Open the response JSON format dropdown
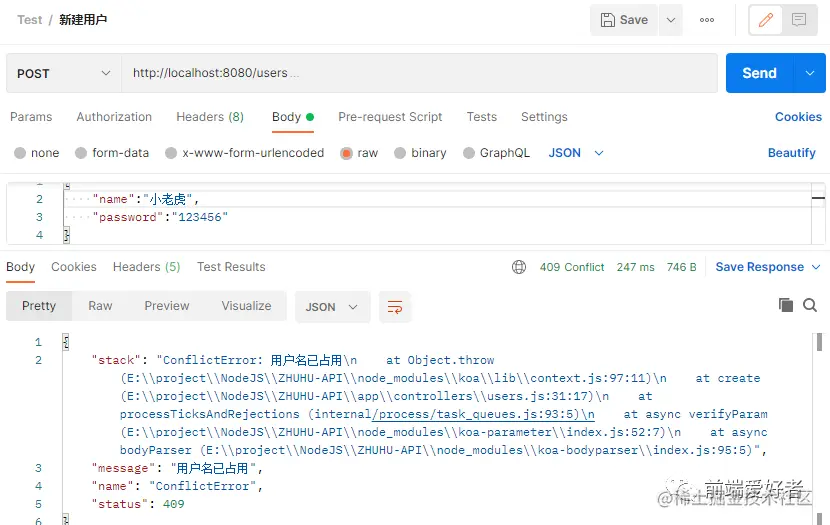Image resolution: width=830 pixels, height=525 pixels. point(332,307)
